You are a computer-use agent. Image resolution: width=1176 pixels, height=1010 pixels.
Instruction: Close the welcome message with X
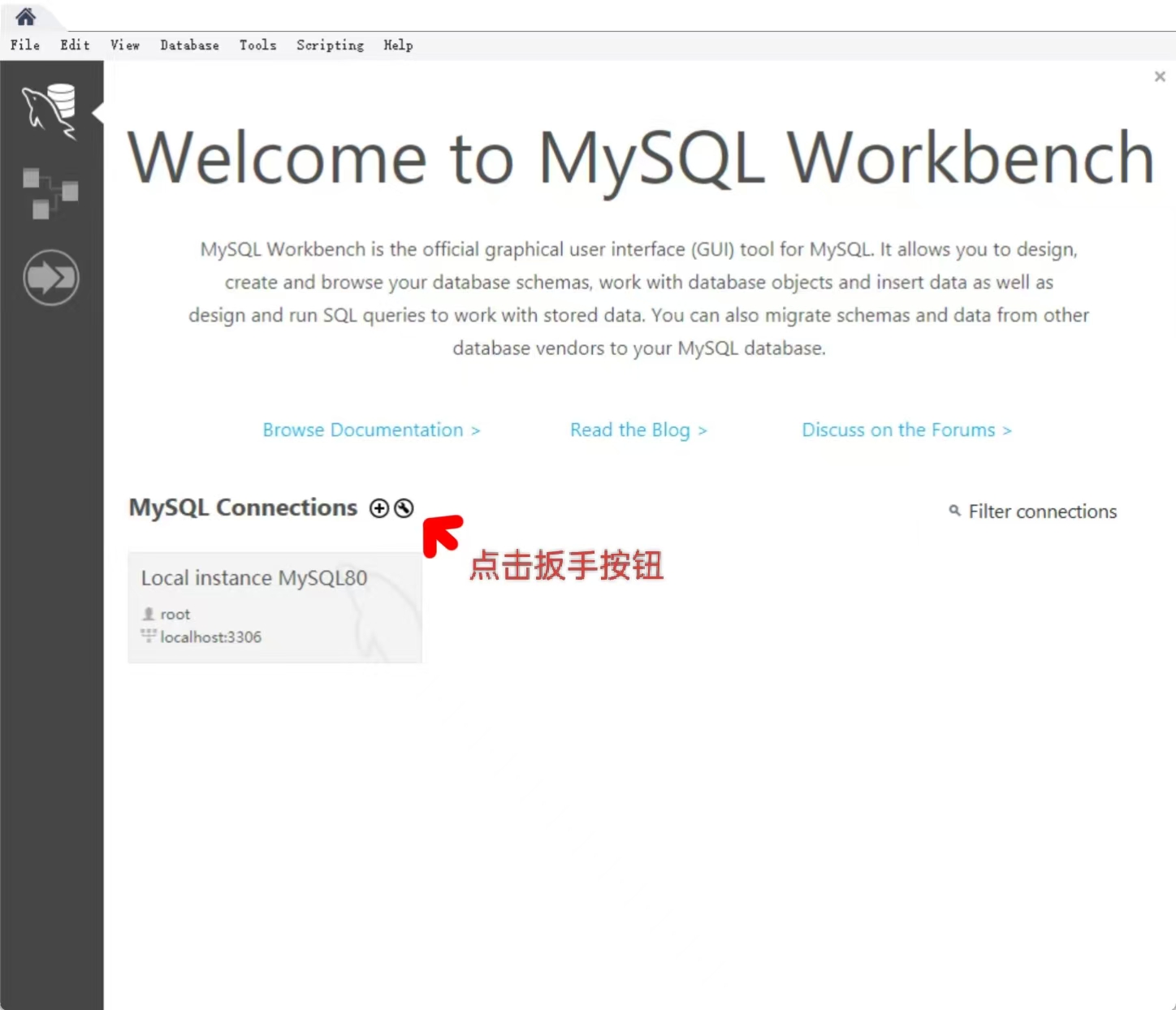(1160, 76)
